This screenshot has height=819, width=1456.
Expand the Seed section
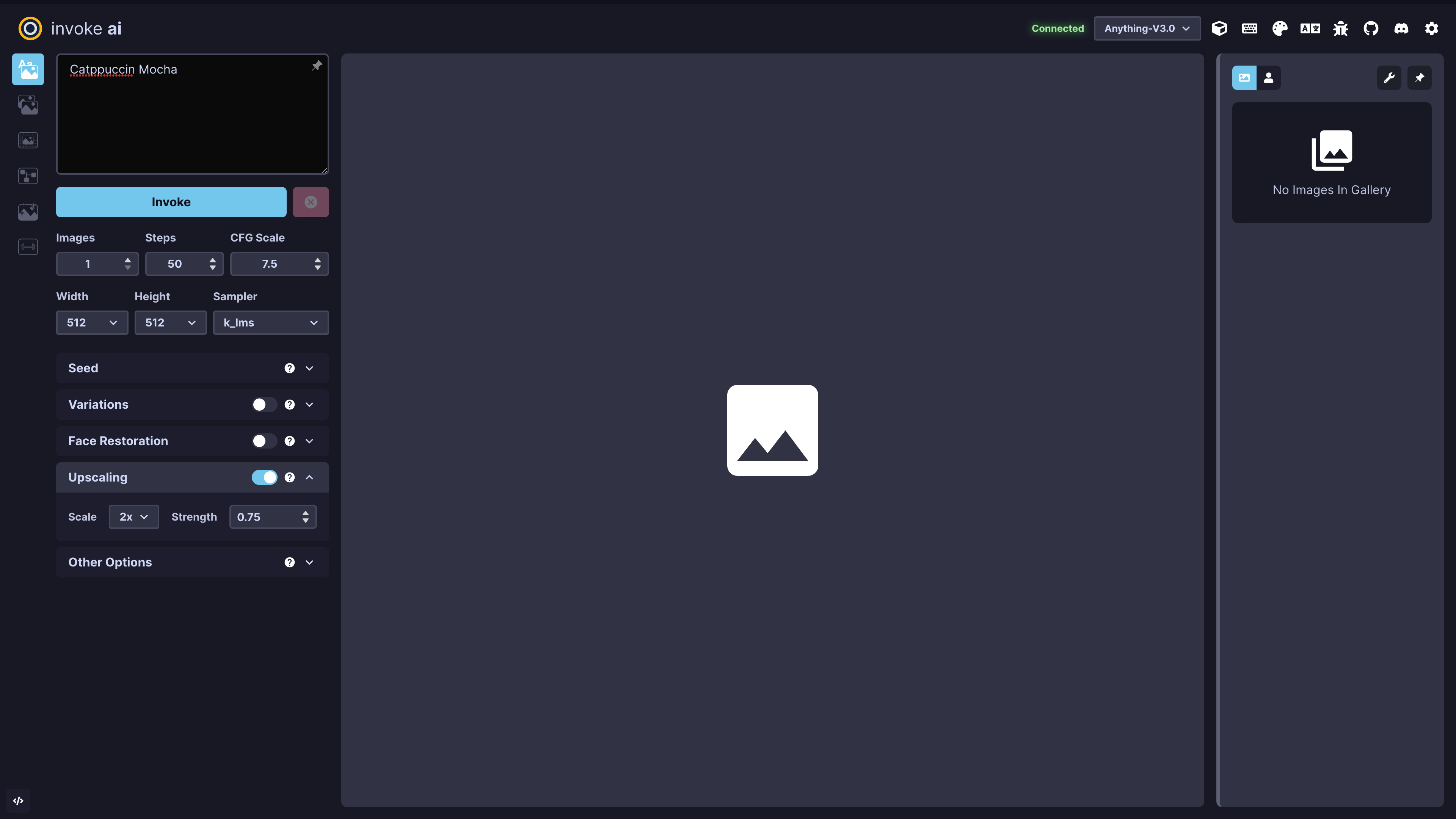tap(309, 368)
